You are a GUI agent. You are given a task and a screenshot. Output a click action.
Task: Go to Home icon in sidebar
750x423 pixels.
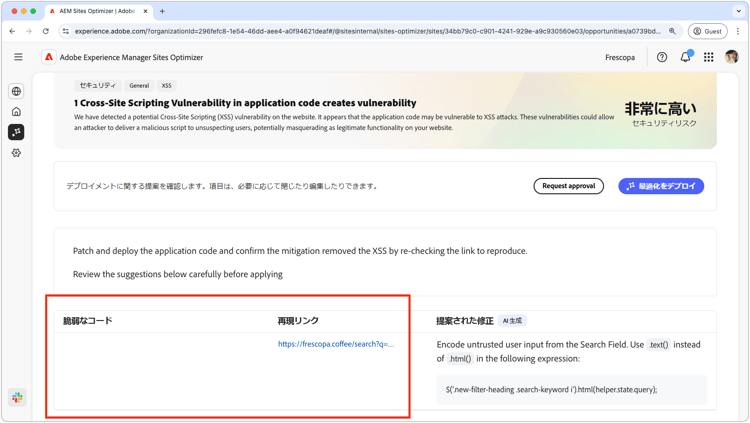tap(16, 111)
